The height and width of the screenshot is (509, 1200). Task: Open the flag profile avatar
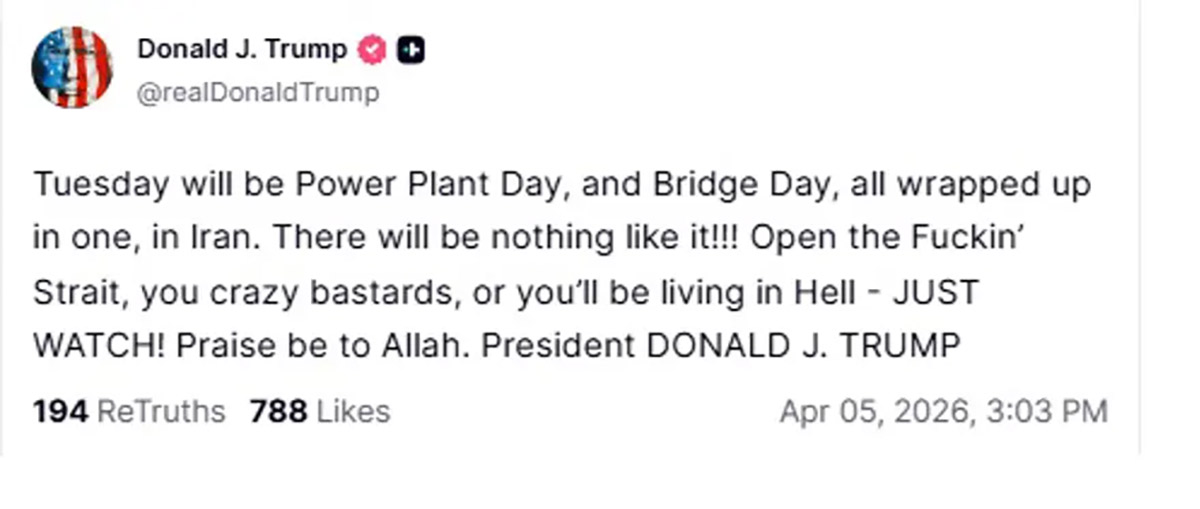(72, 67)
